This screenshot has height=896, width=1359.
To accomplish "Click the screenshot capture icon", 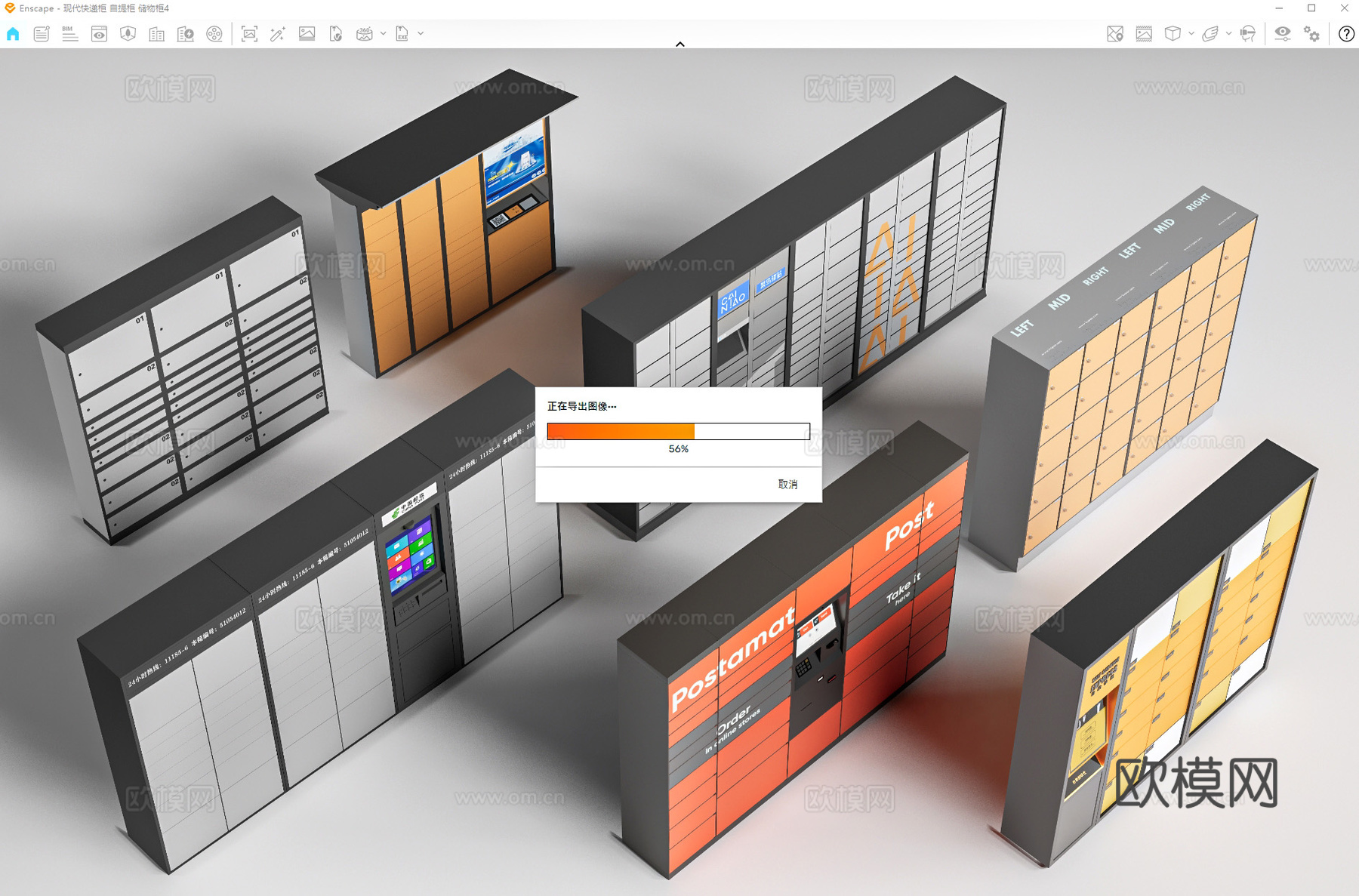I will pyautogui.click(x=249, y=34).
